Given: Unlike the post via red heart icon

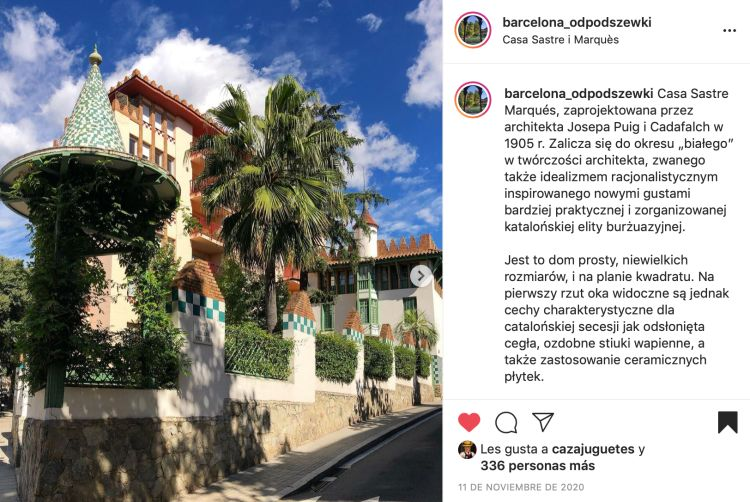Looking at the screenshot, I should [x=469, y=422].
